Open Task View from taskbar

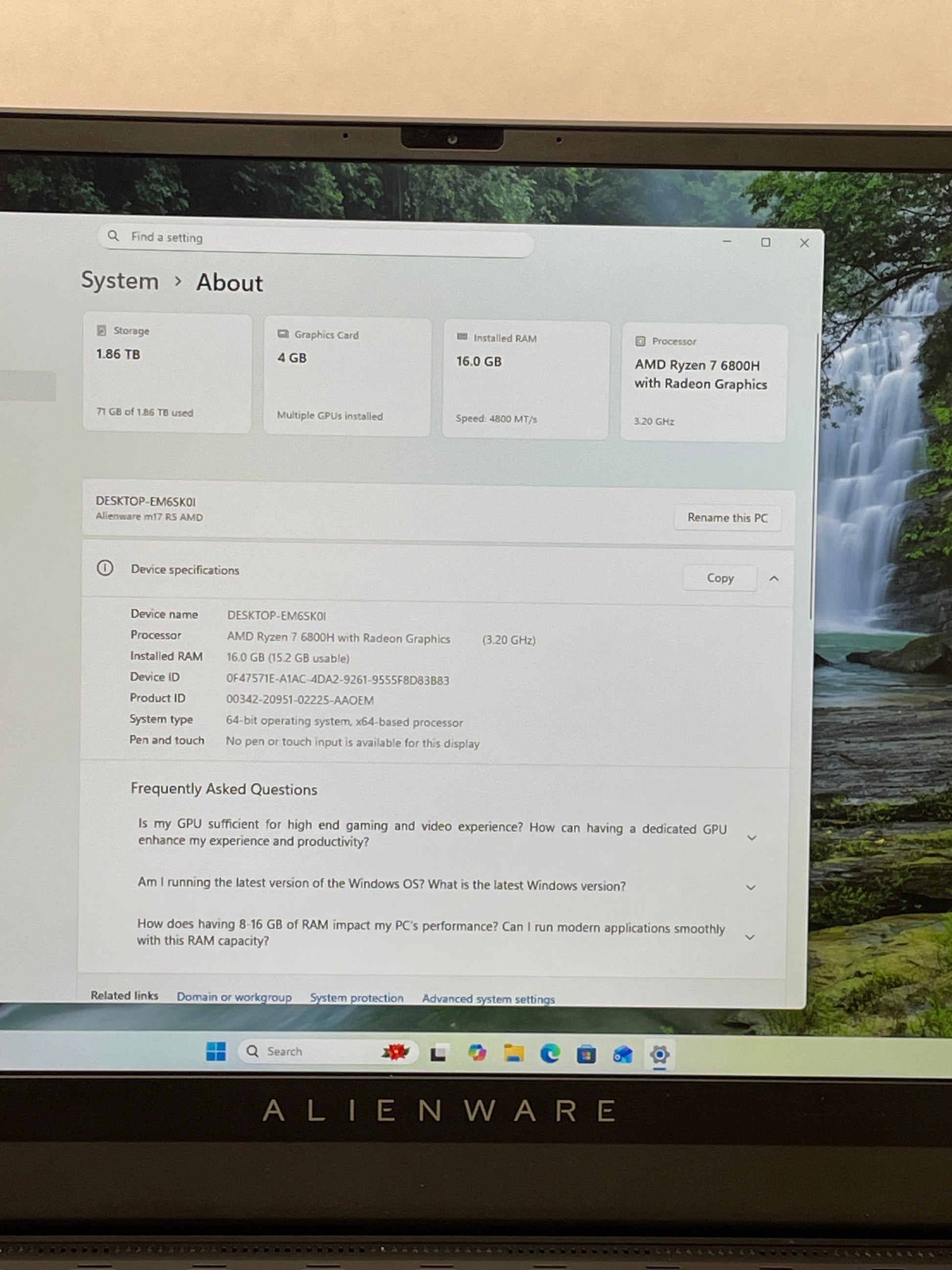coord(439,1054)
